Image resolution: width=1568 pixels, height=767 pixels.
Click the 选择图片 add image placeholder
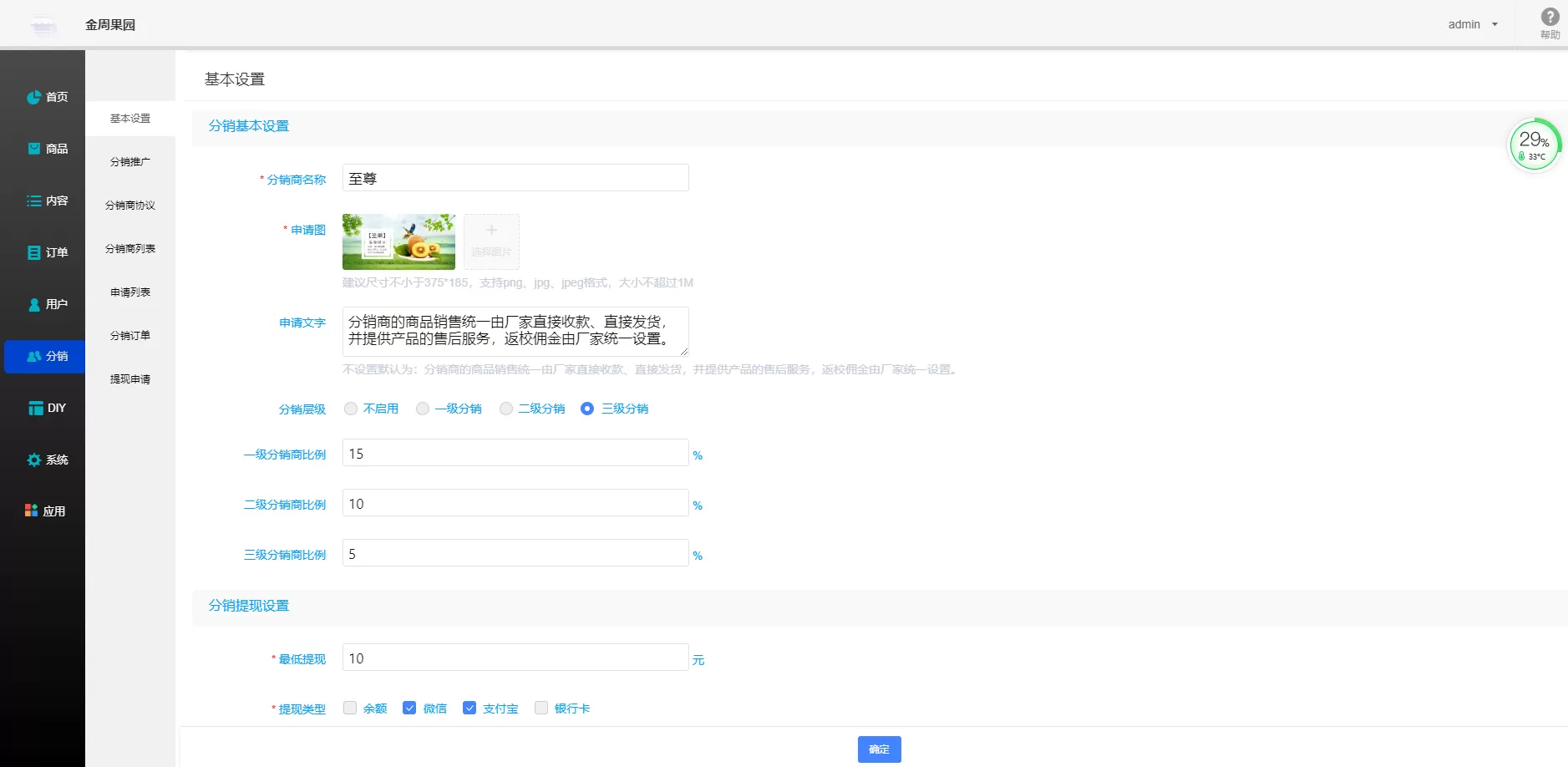coord(491,241)
